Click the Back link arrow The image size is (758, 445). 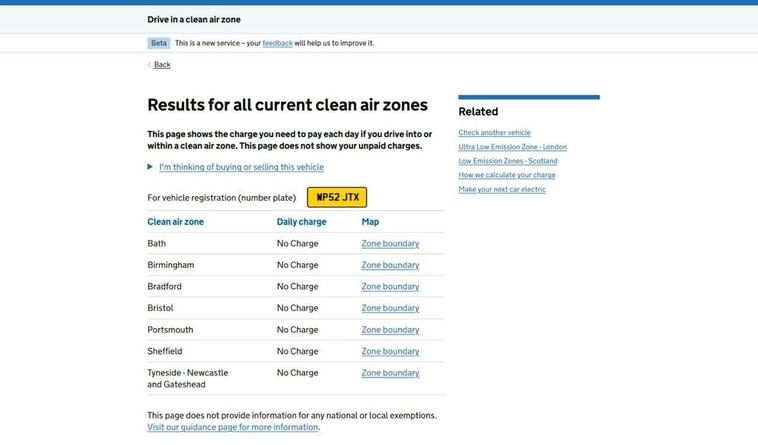(x=150, y=65)
